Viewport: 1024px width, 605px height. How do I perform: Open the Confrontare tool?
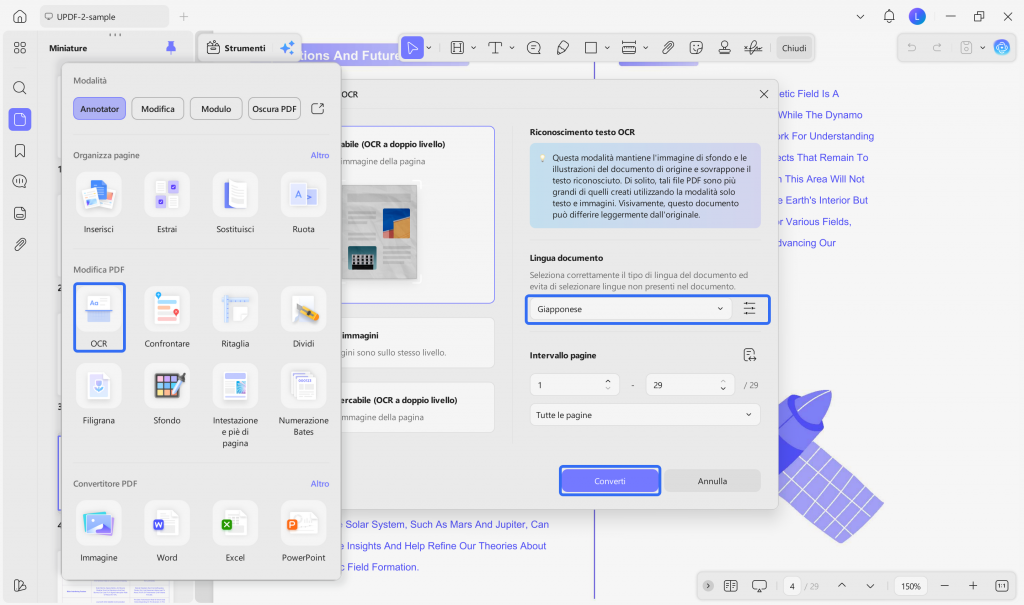click(x=167, y=317)
